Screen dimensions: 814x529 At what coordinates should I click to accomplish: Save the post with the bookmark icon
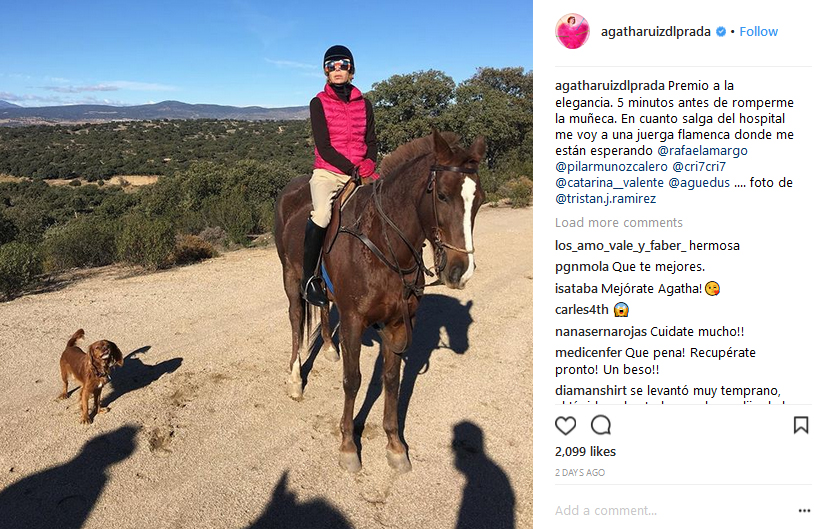click(801, 425)
